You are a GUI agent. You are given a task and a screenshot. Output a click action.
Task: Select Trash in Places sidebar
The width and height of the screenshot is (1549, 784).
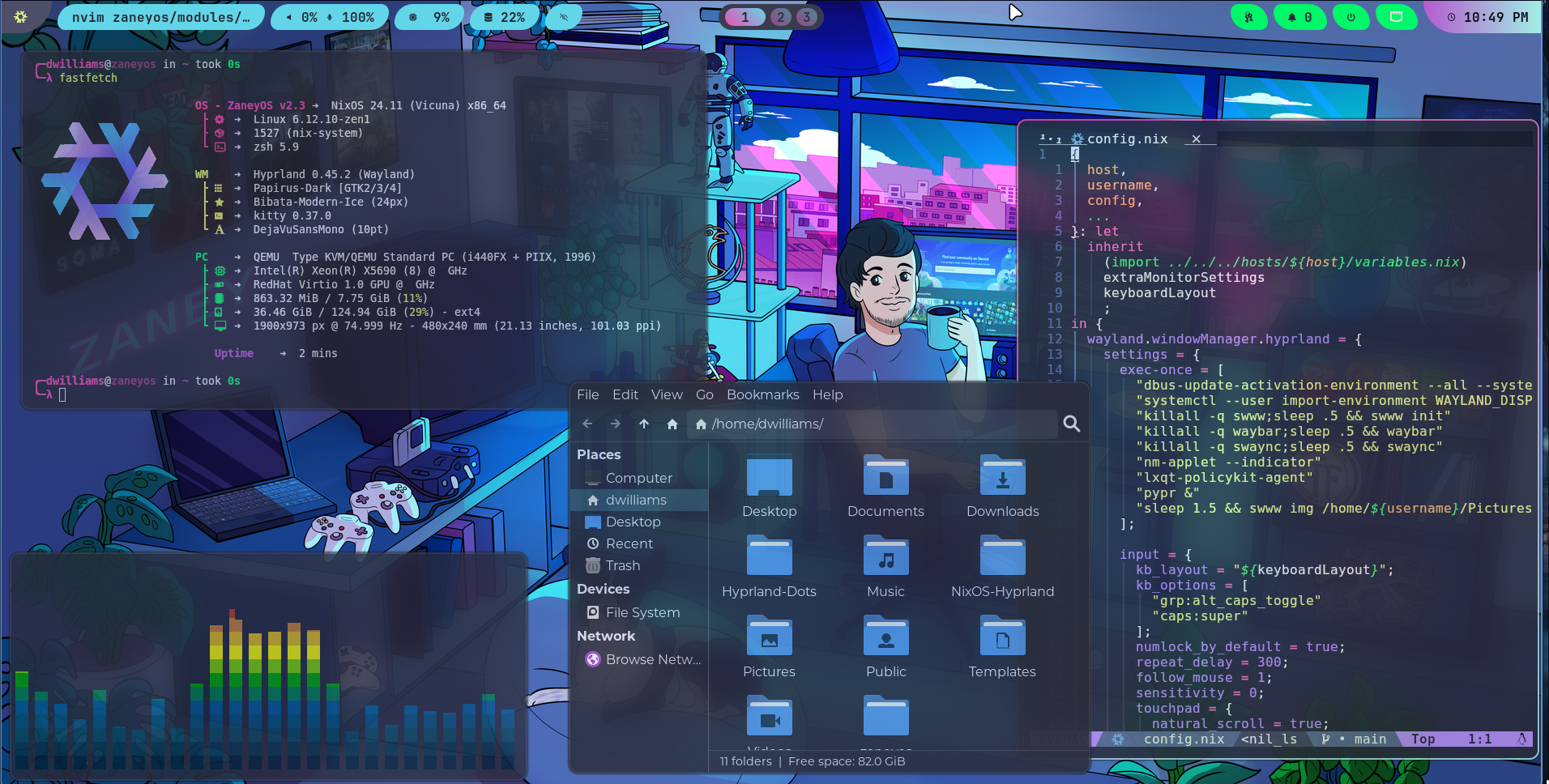[622, 565]
